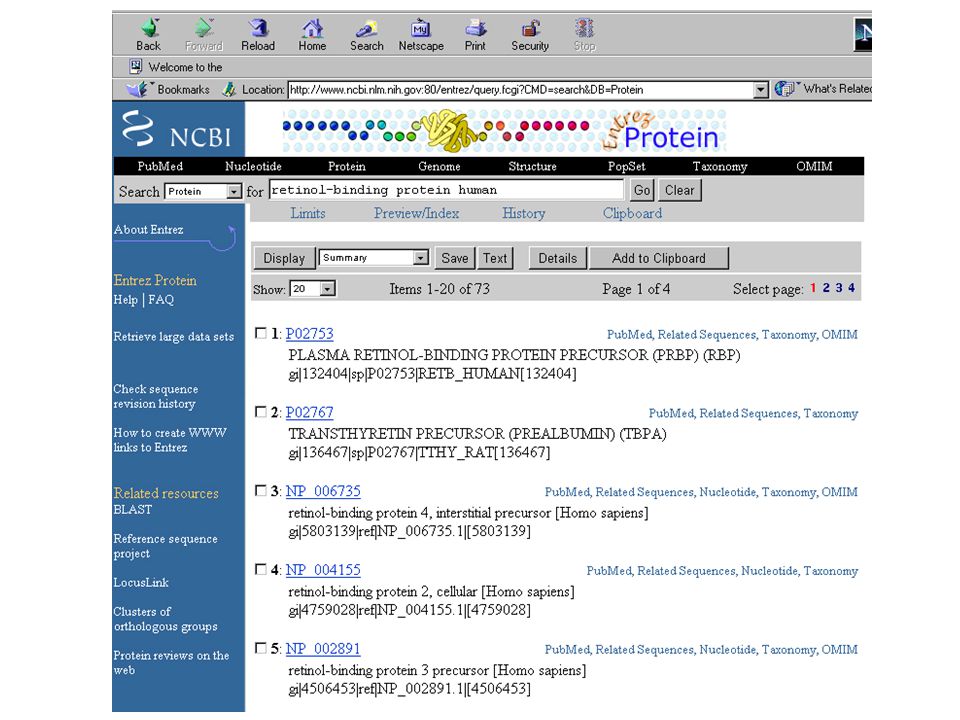The image size is (960, 720).
Task: Open the Clipboard tab
Action: (632, 213)
